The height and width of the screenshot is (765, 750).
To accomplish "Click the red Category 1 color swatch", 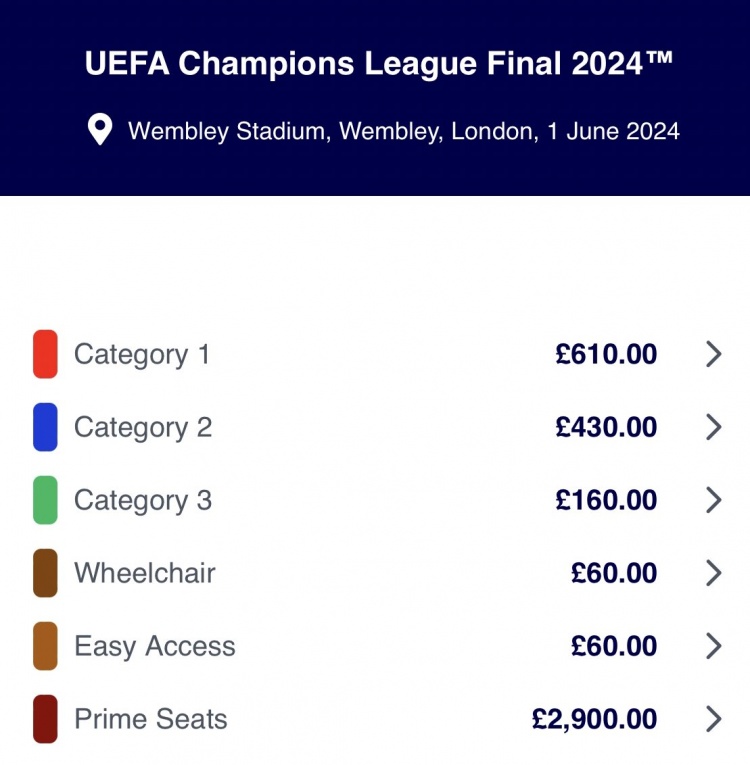I will [x=45, y=354].
